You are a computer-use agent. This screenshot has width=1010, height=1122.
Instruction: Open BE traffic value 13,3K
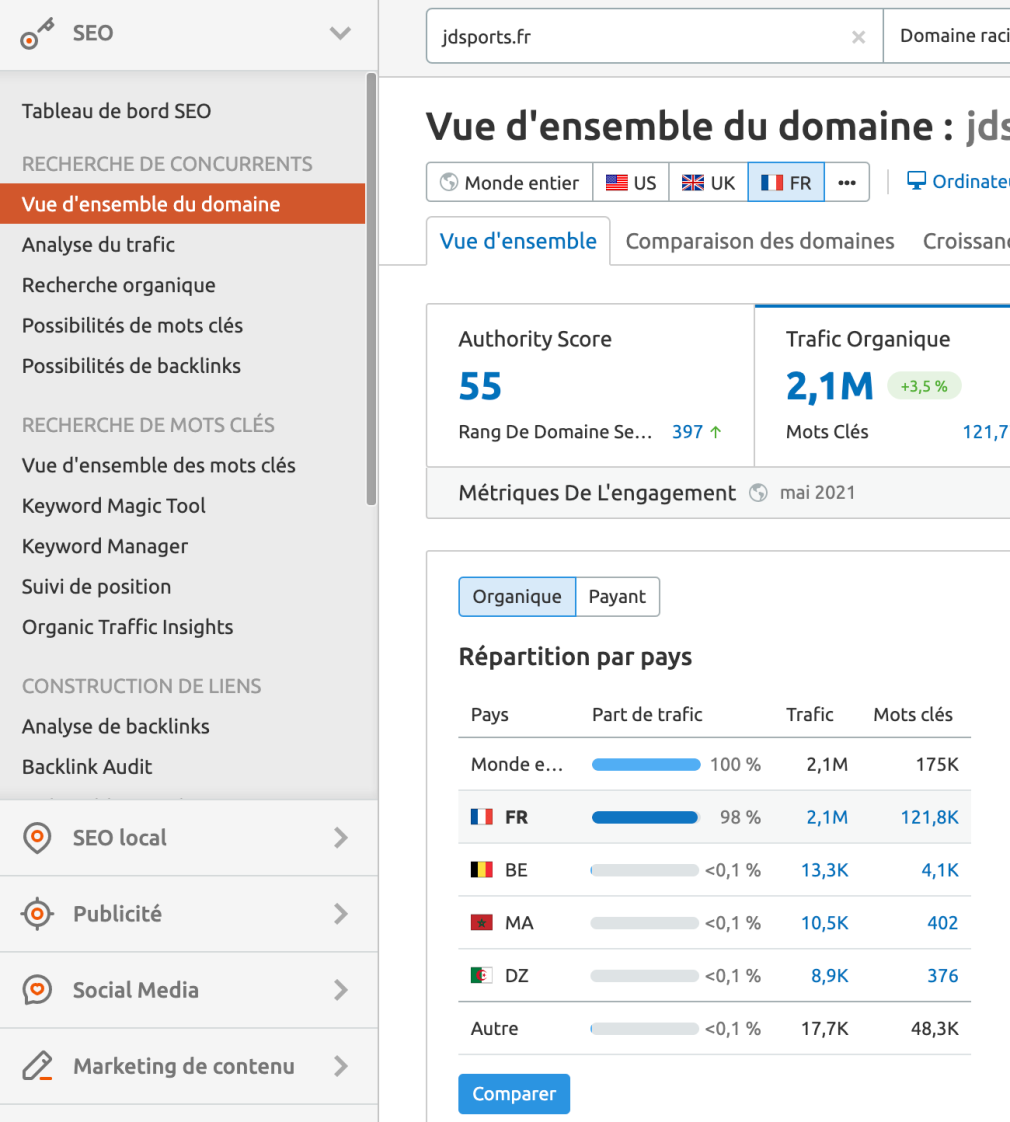coord(825,870)
